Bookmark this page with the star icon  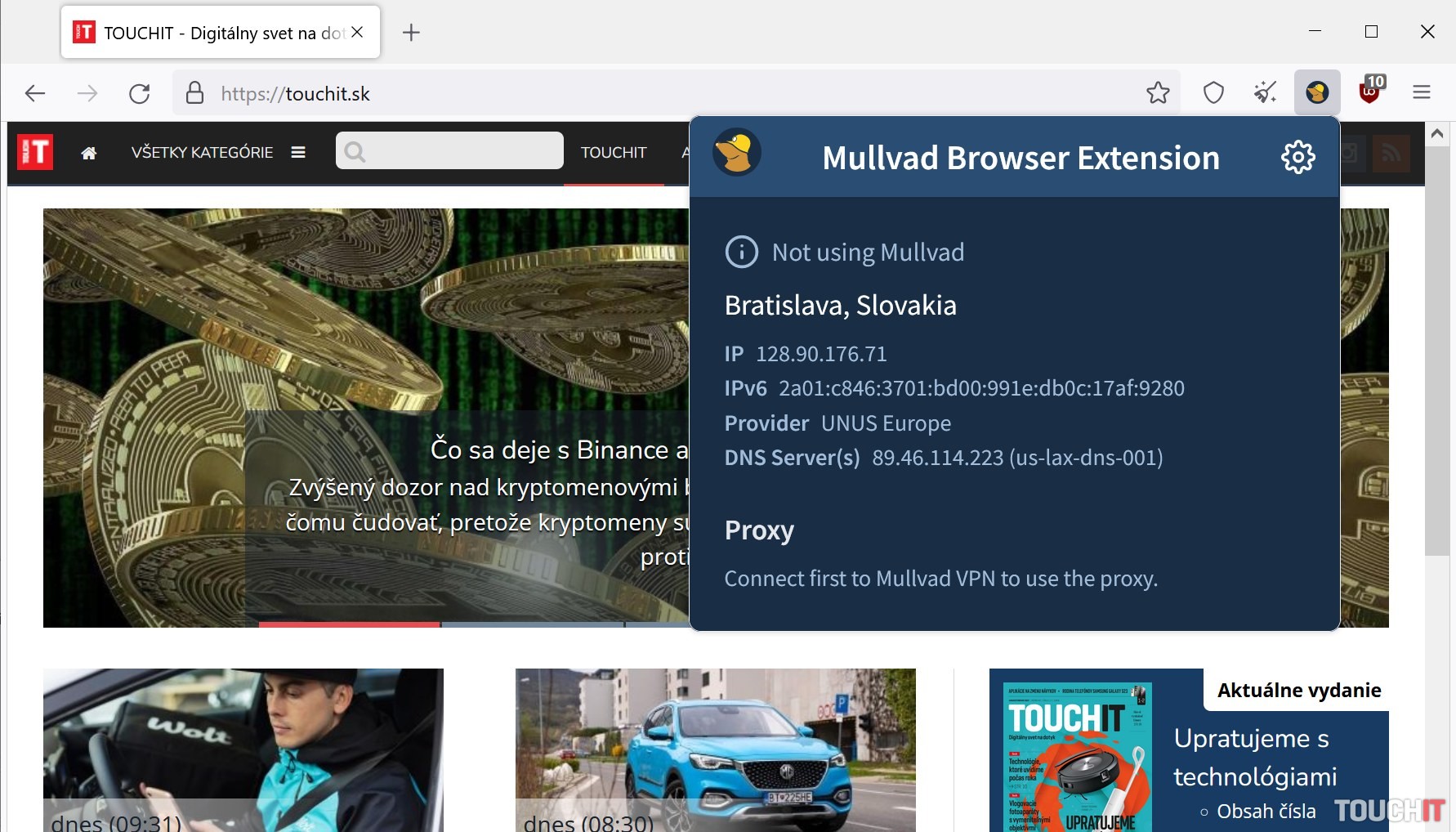1158,93
